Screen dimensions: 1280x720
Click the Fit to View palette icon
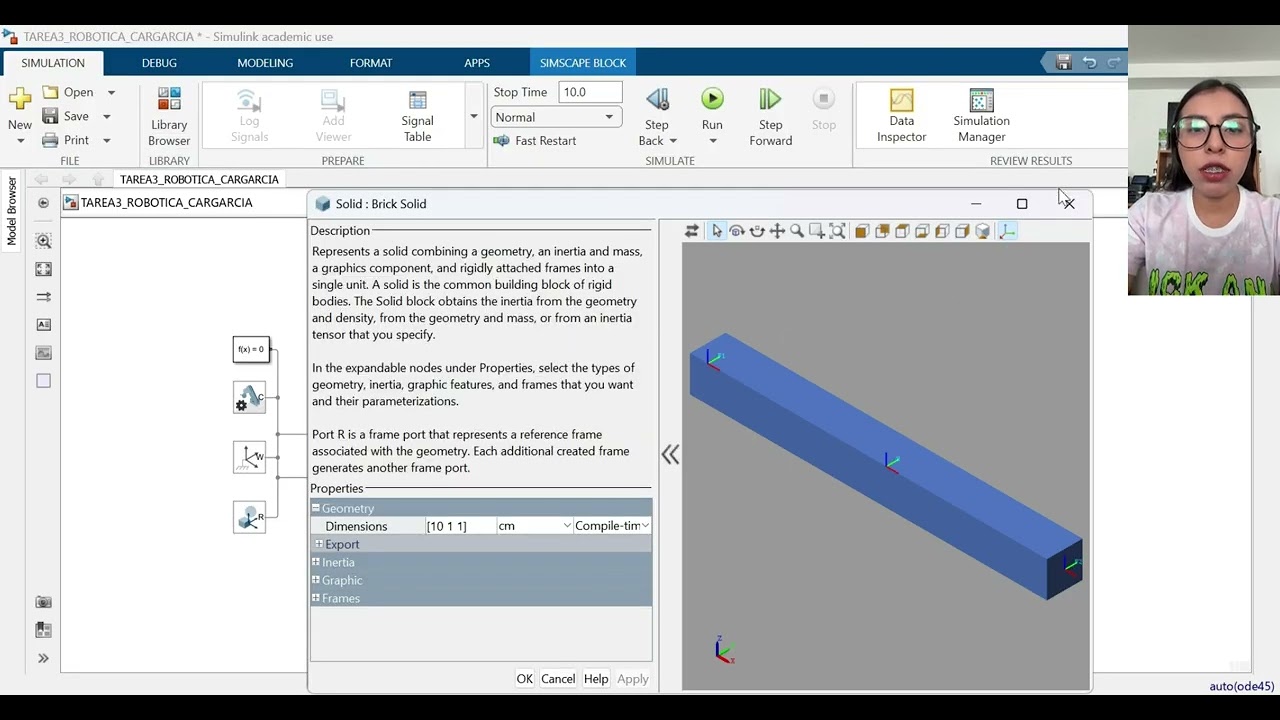(x=43, y=269)
